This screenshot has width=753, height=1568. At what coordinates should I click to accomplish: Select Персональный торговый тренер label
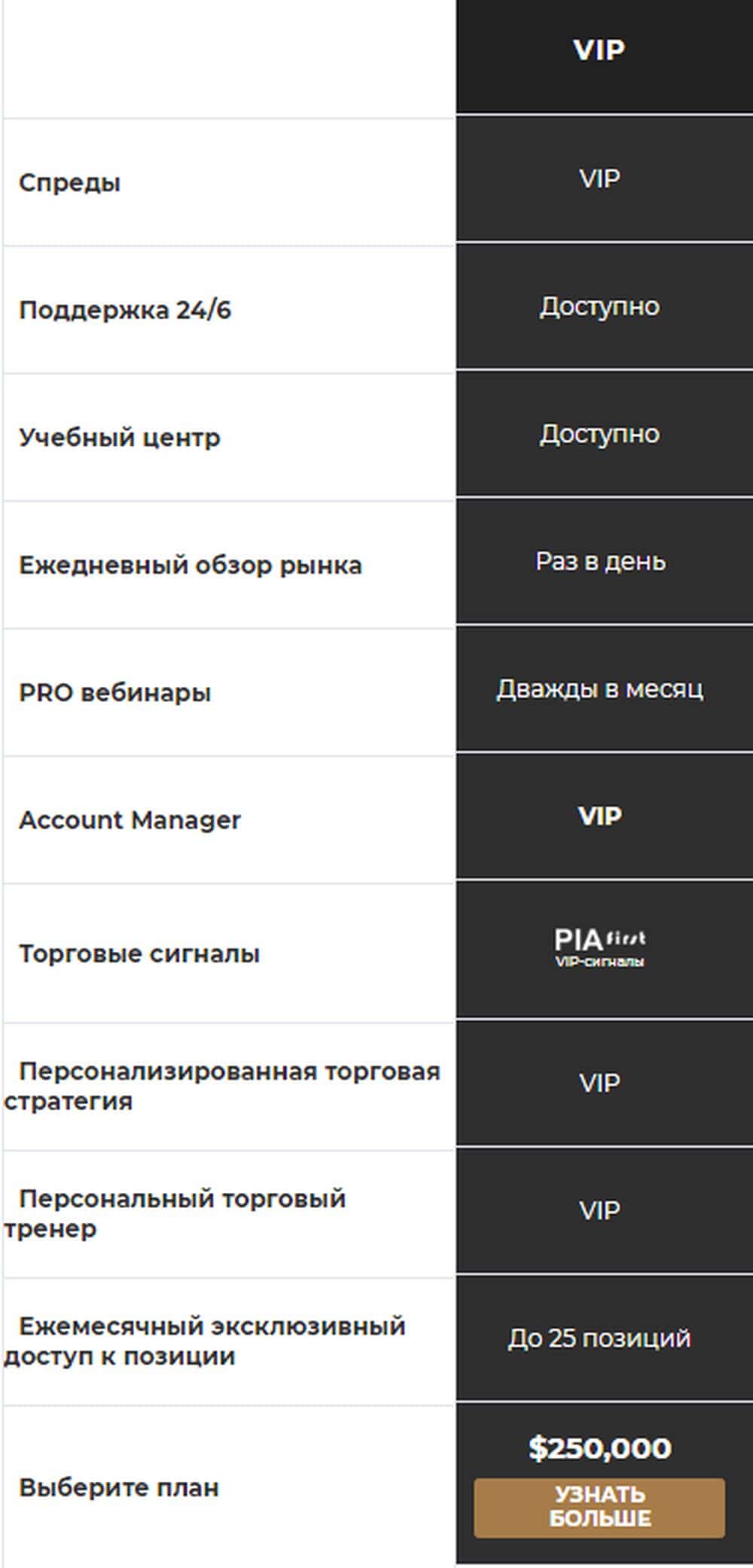click(175, 1213)
